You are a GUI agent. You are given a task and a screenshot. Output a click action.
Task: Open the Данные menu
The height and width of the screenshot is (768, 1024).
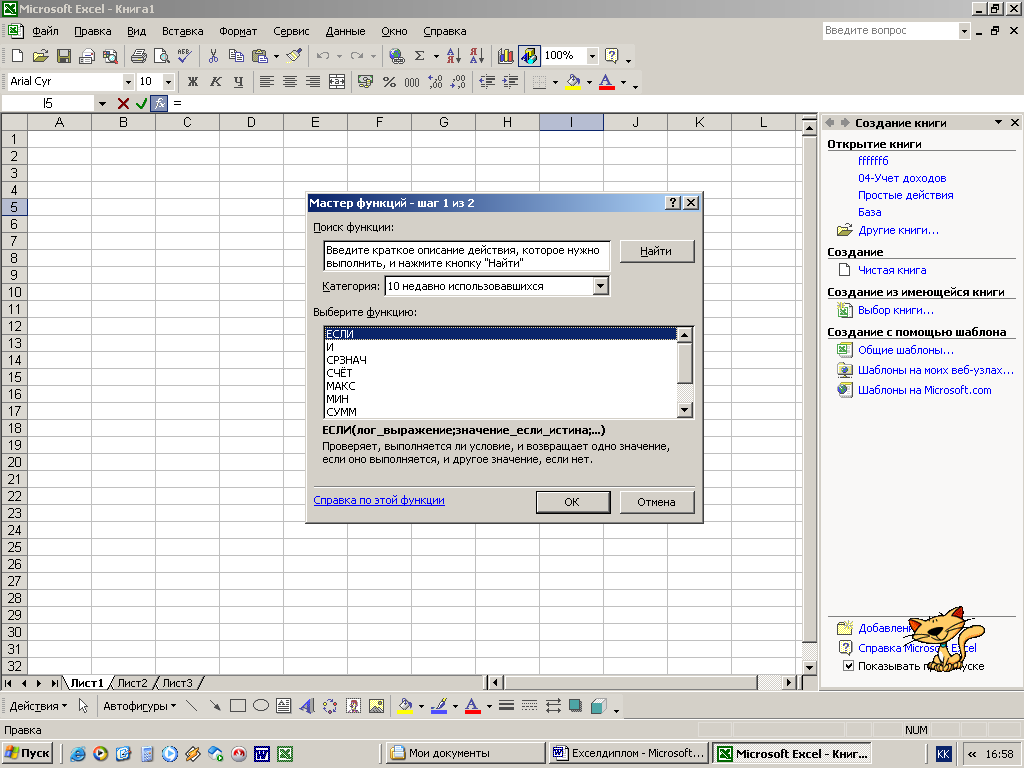click(345, 31)
